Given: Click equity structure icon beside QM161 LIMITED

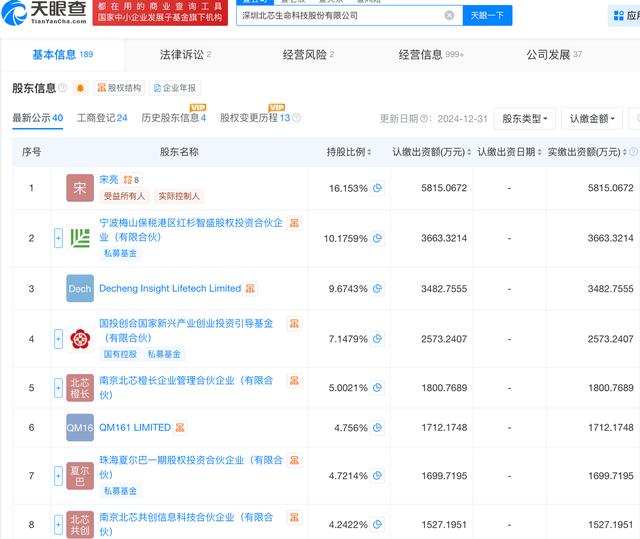Looking at the screenshot, I should (x=179, y=427).
